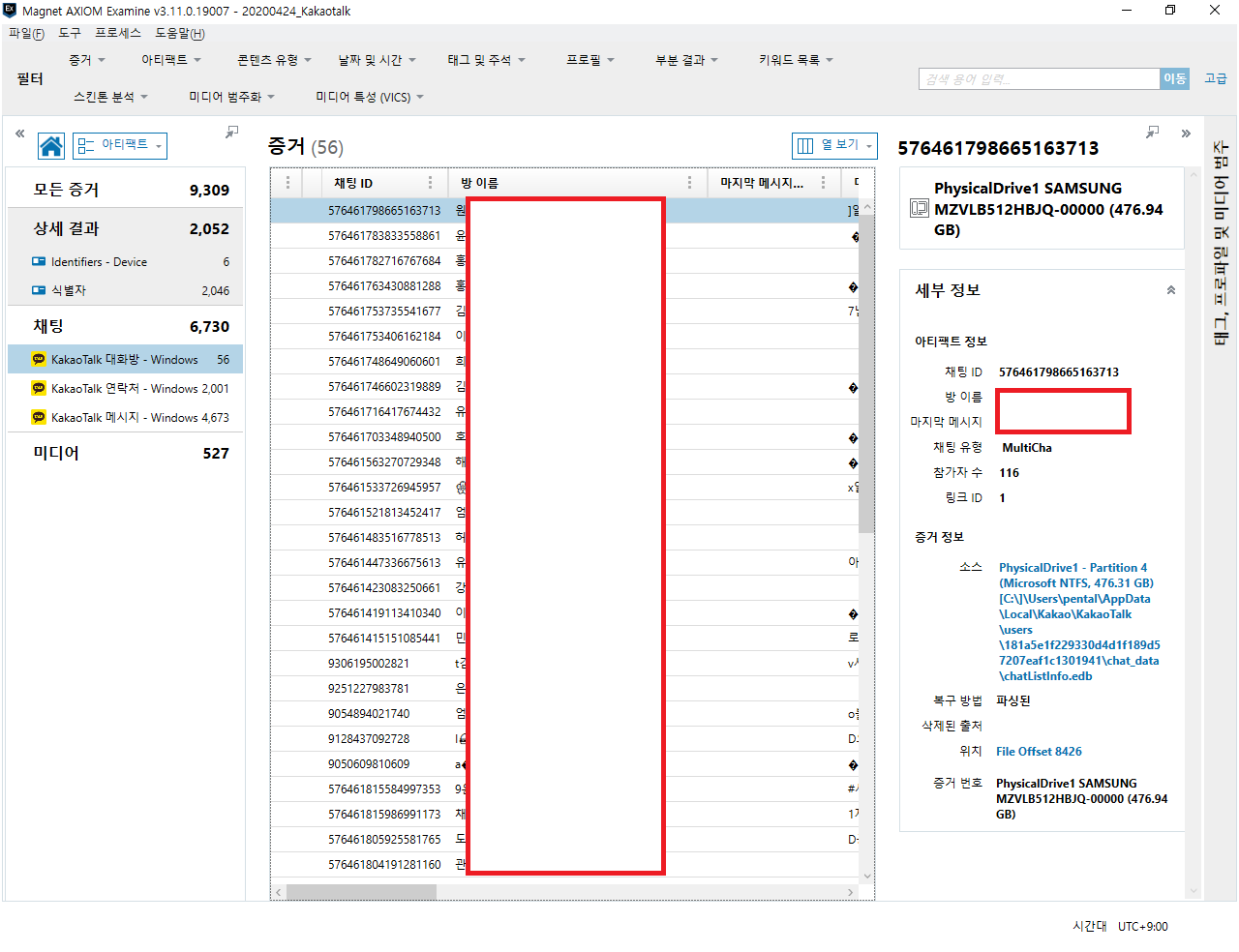Select row with chat ID 576461804191281160
The image size is (1239, 952).
[564, 864]
